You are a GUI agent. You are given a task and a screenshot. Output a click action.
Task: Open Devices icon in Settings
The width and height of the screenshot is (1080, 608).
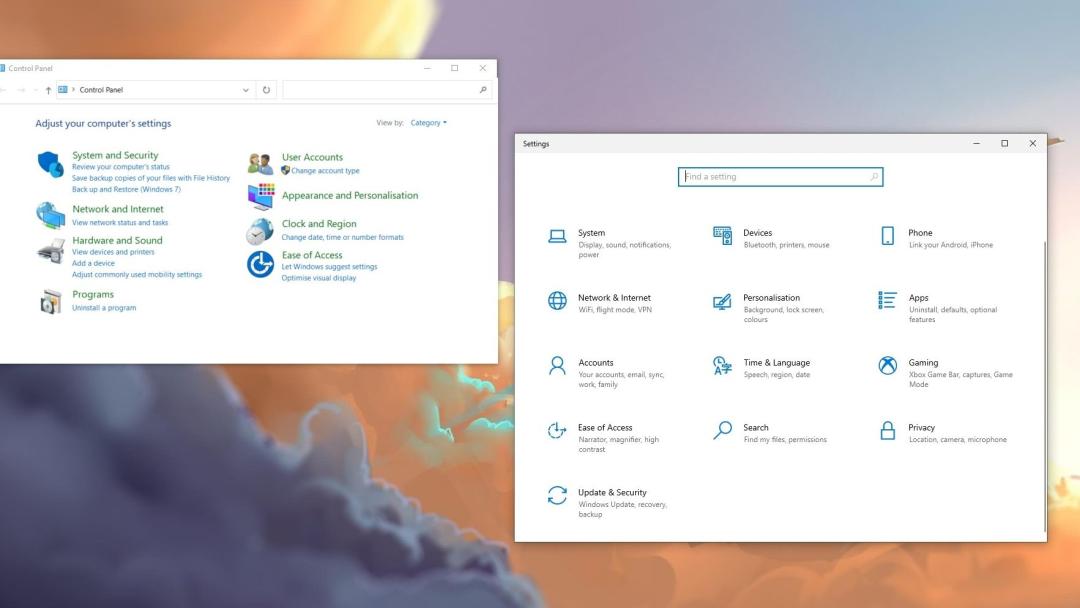pyautogui.click(x=723, y=235)
